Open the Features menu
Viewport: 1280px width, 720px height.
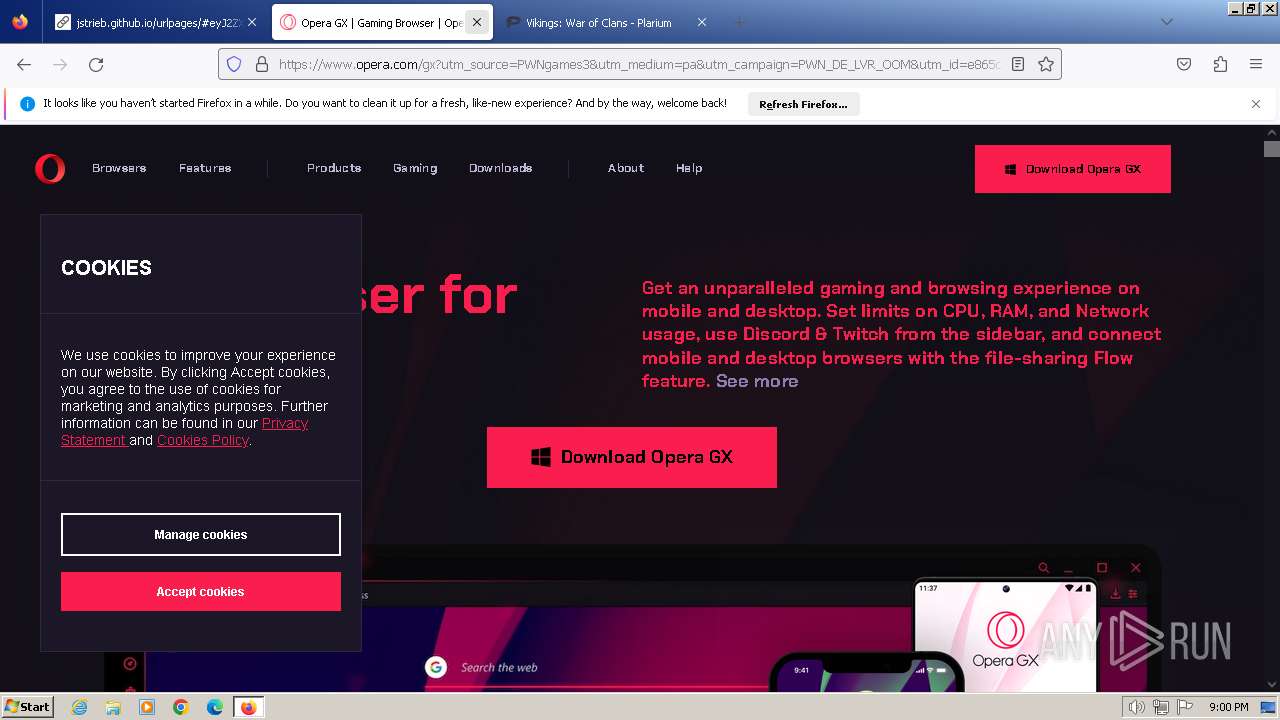coord(205,168)
